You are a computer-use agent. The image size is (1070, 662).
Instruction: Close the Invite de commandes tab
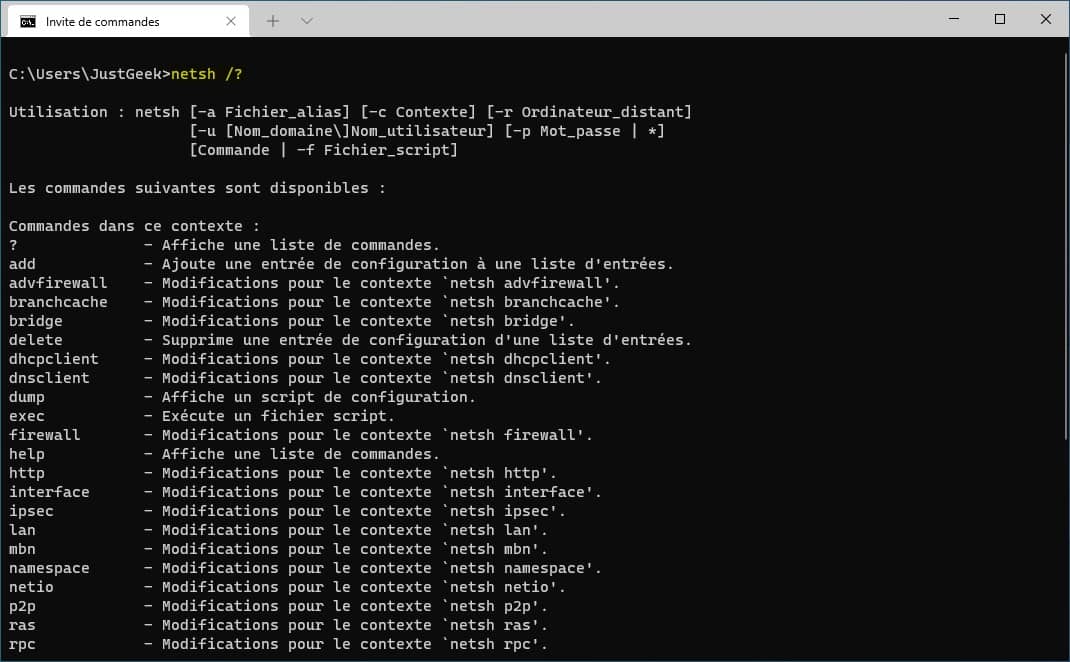point(231,21)
